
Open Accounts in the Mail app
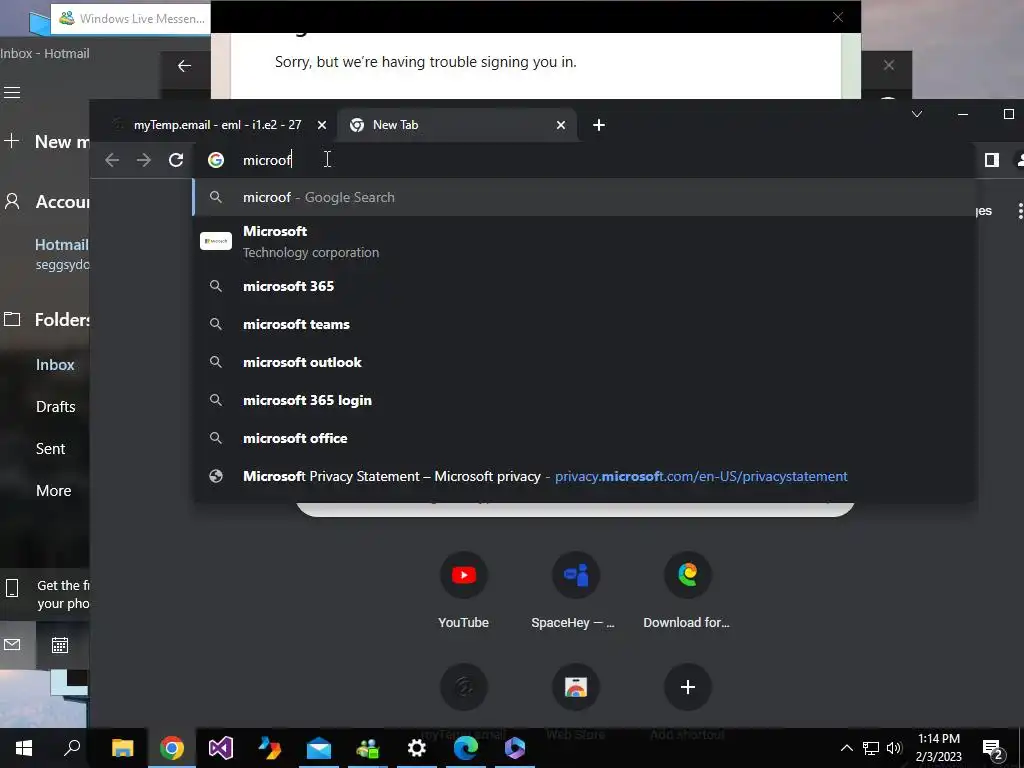tap(46, 202)
